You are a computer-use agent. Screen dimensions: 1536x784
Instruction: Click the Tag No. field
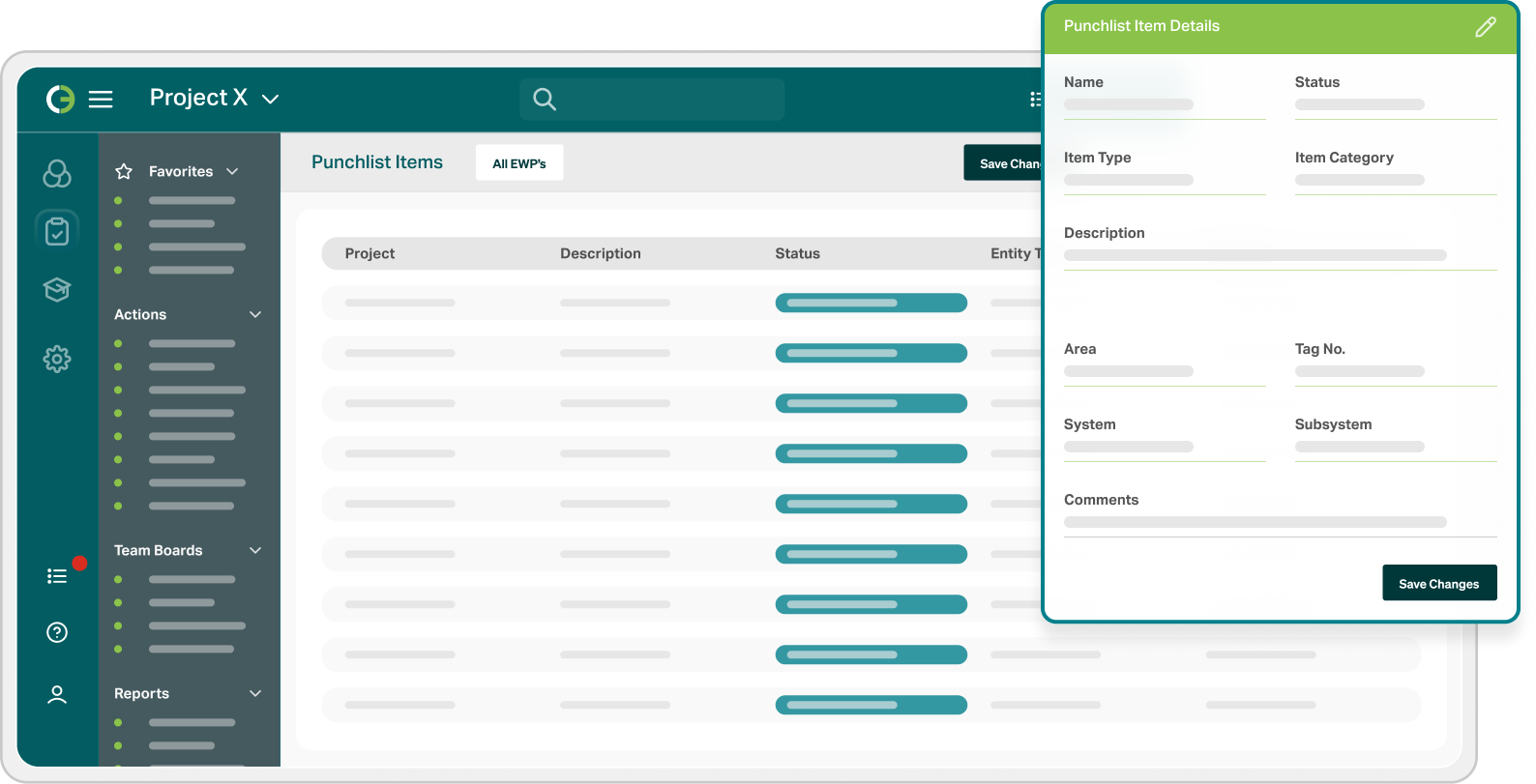pyautogui.click(x=1396, y=371)
